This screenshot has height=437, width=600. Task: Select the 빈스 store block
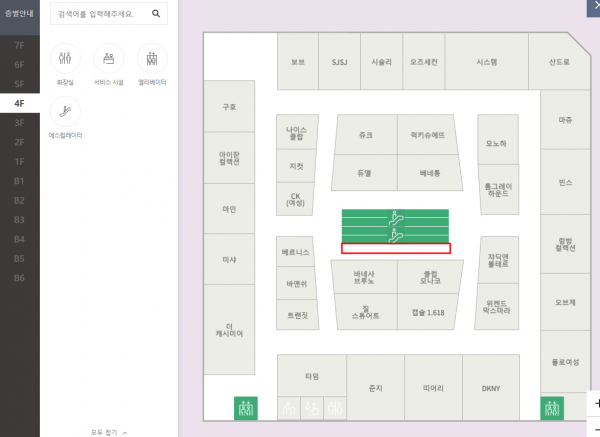(565, 182)
